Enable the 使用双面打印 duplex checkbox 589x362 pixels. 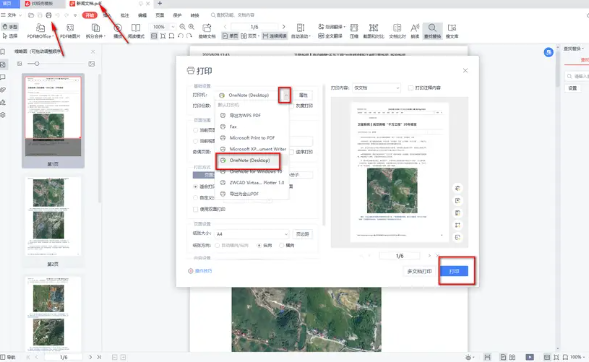click(x=195, y=209)
